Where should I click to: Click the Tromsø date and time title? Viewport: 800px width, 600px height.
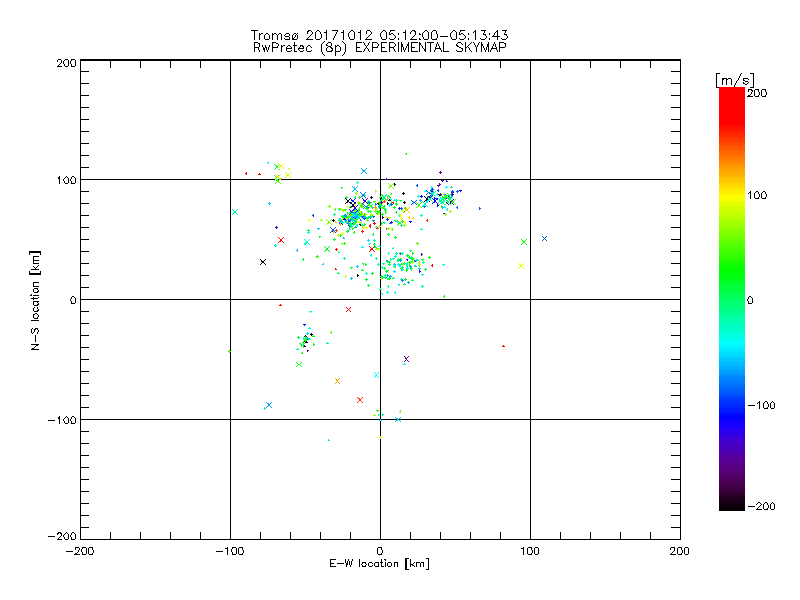[x=379, y=36]
